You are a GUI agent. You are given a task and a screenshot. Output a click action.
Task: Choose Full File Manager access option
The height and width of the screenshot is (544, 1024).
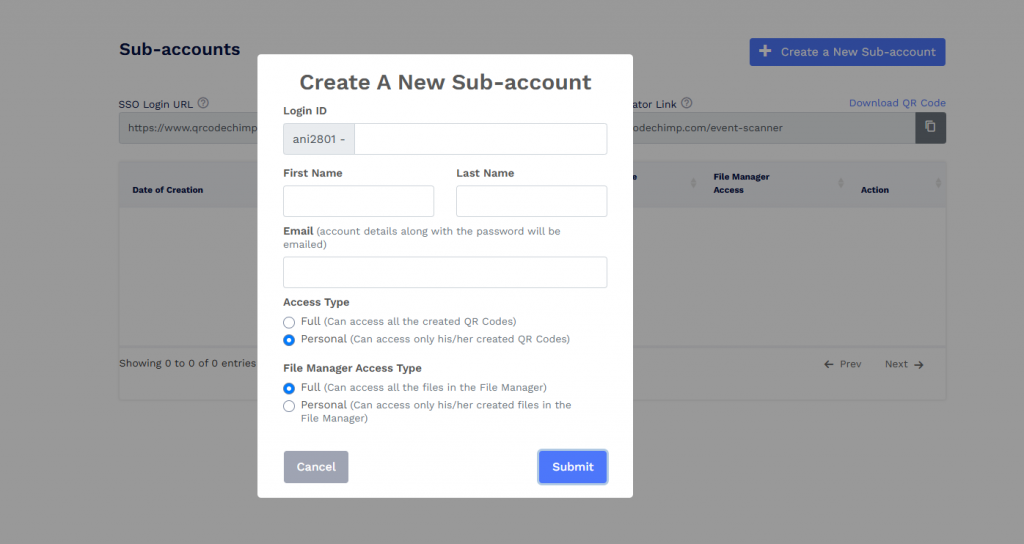289,389
